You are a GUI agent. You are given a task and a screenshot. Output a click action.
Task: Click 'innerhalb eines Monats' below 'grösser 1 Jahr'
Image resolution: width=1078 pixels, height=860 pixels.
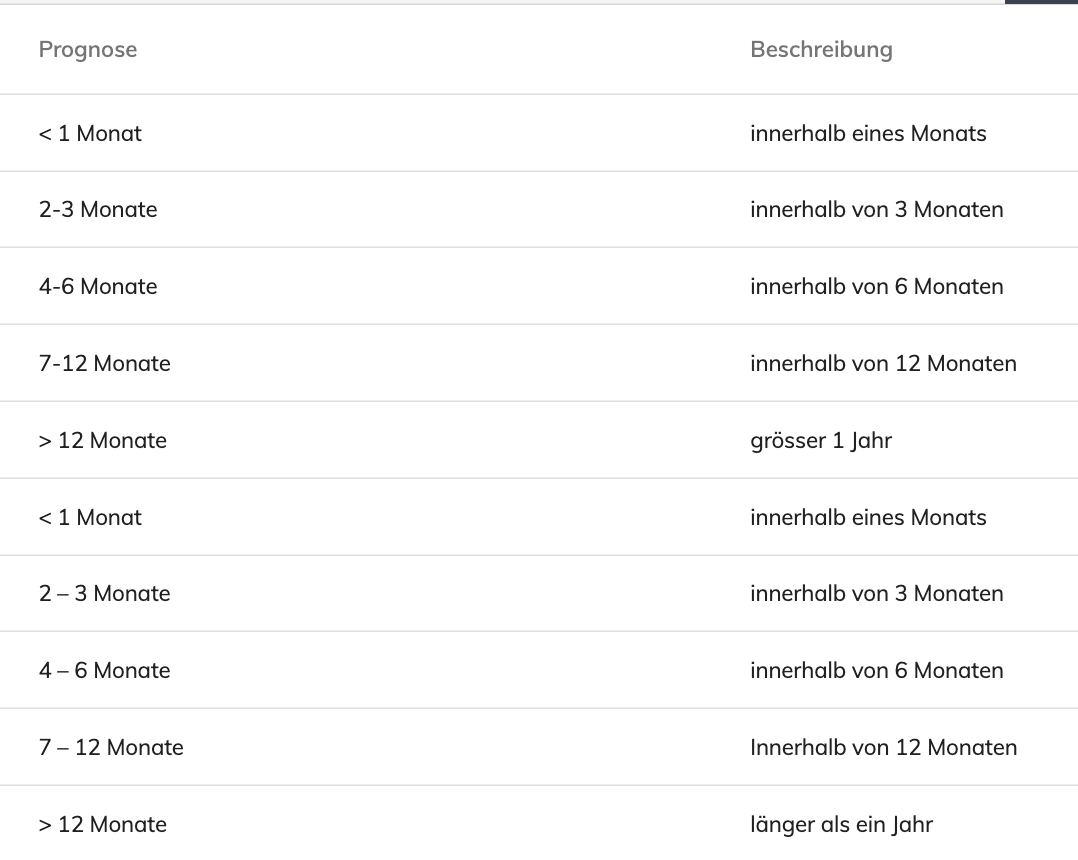coord(868,518)
